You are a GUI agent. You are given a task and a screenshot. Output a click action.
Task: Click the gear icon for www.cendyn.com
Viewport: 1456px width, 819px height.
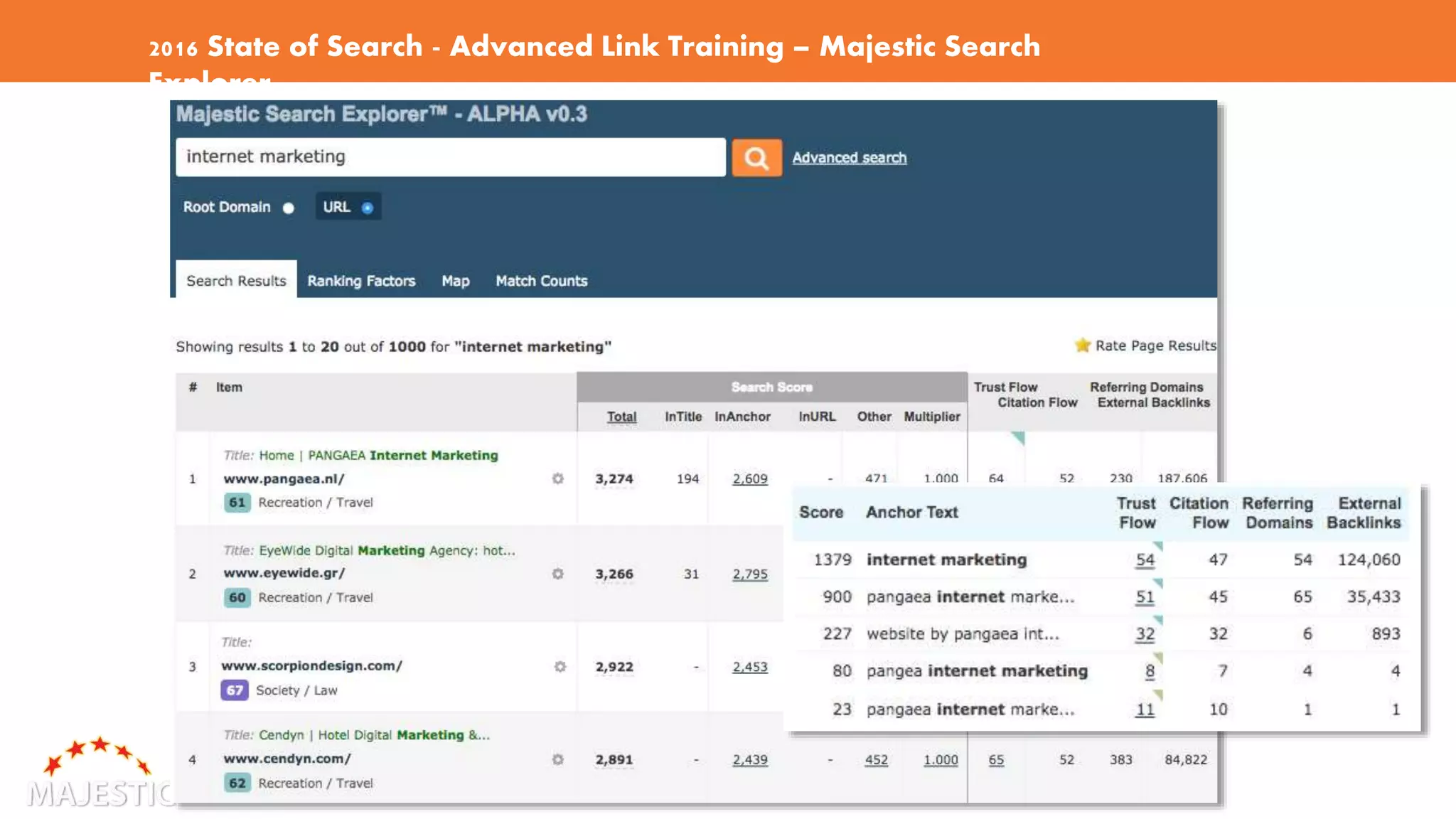(558, 759)
